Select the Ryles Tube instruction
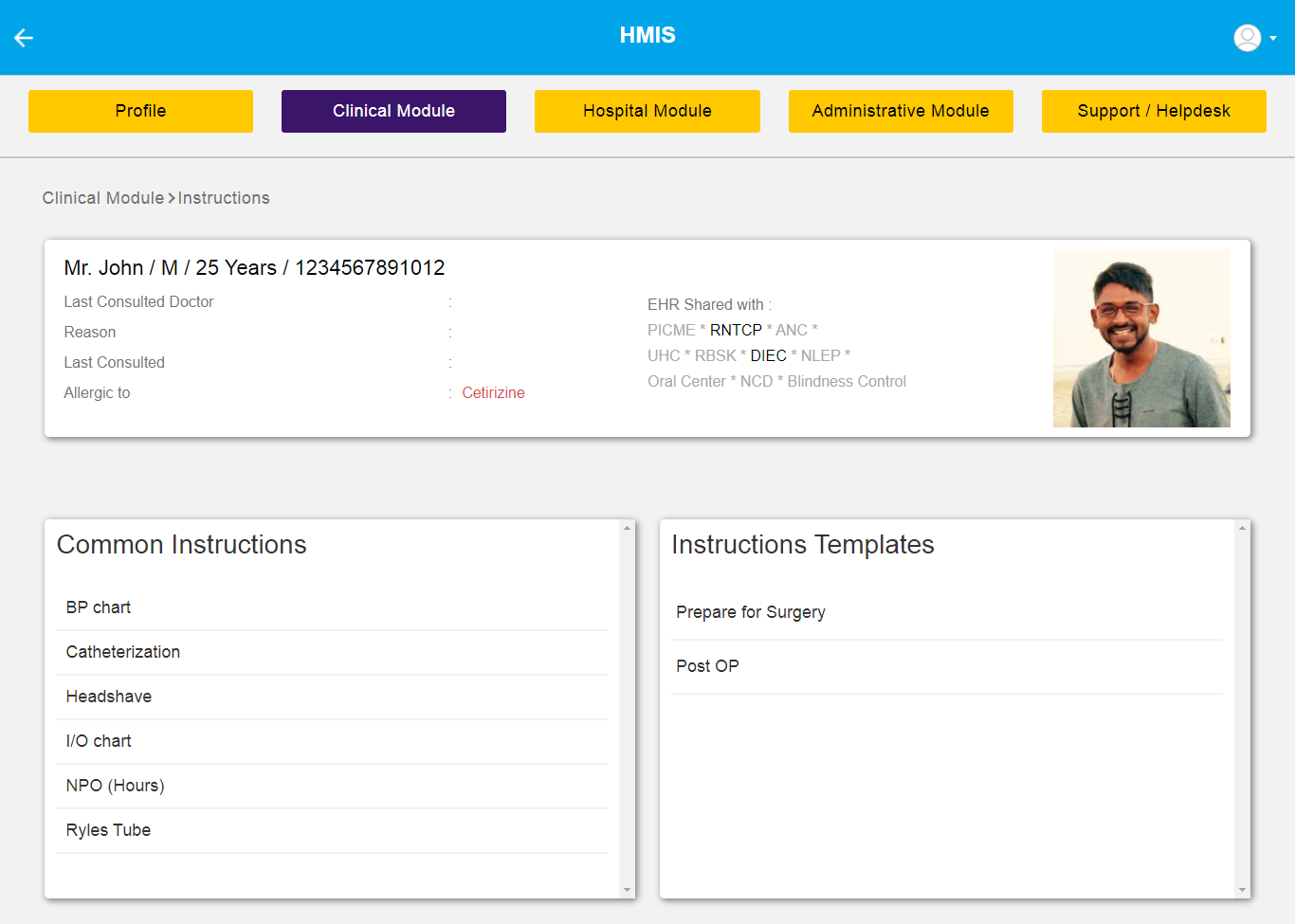The width and height of the screenshot is (1295, 924). [107, 830]
